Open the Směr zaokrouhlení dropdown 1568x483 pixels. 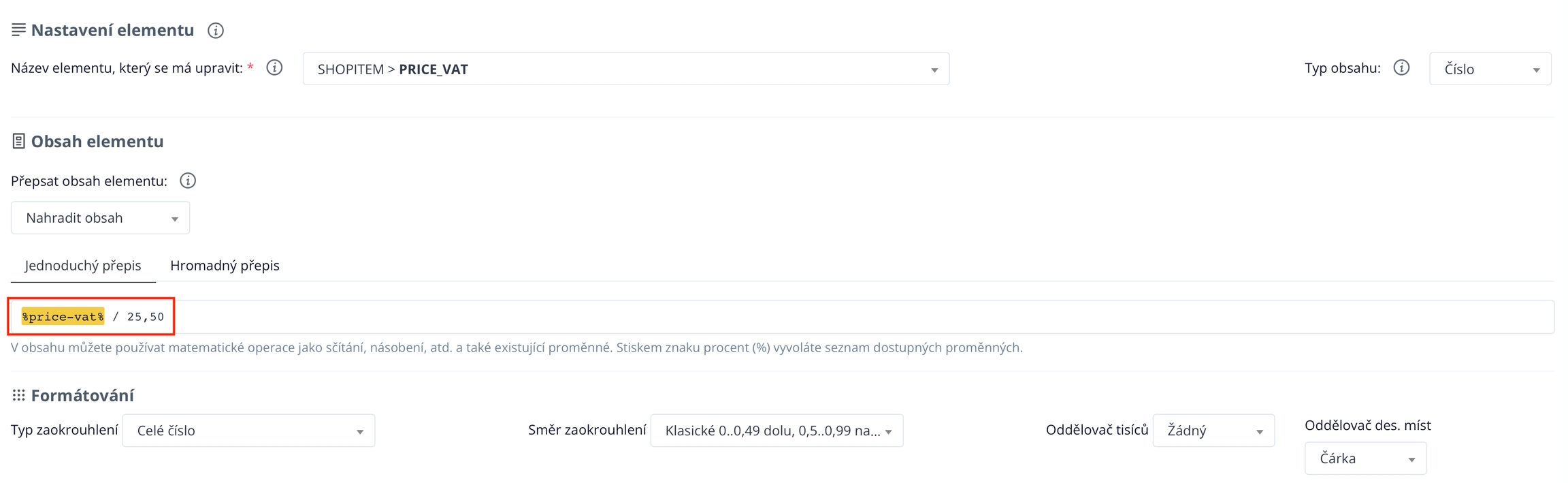click(x=777, y=431)
